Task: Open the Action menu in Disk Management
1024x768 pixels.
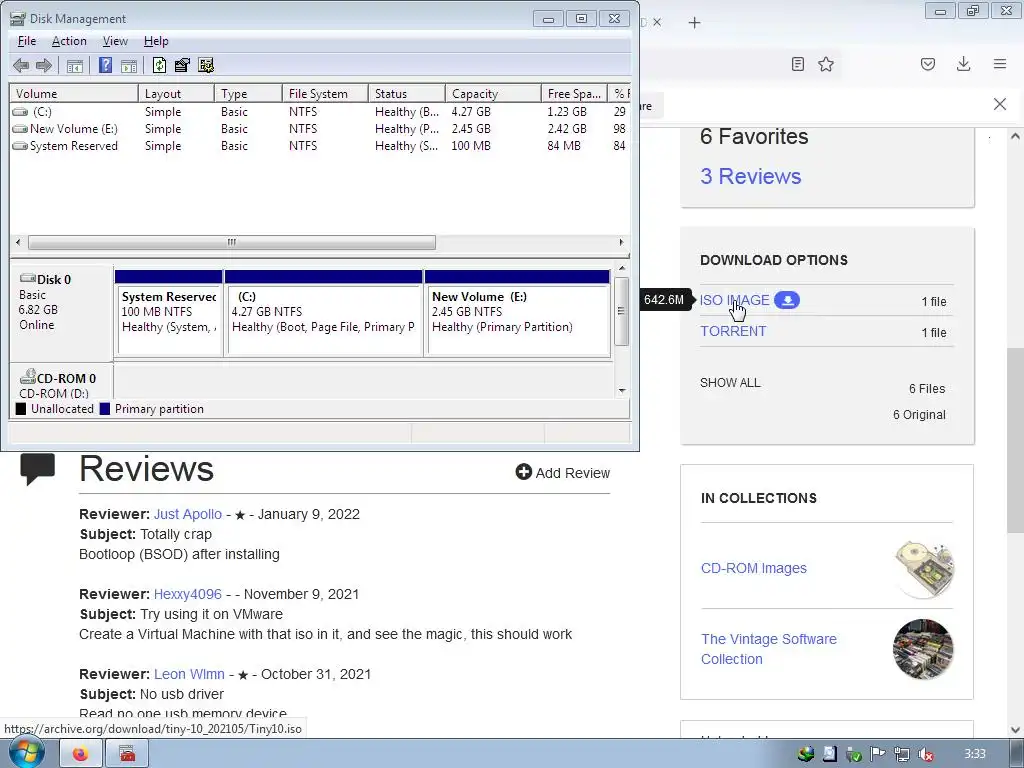Action: click(69, 41)
